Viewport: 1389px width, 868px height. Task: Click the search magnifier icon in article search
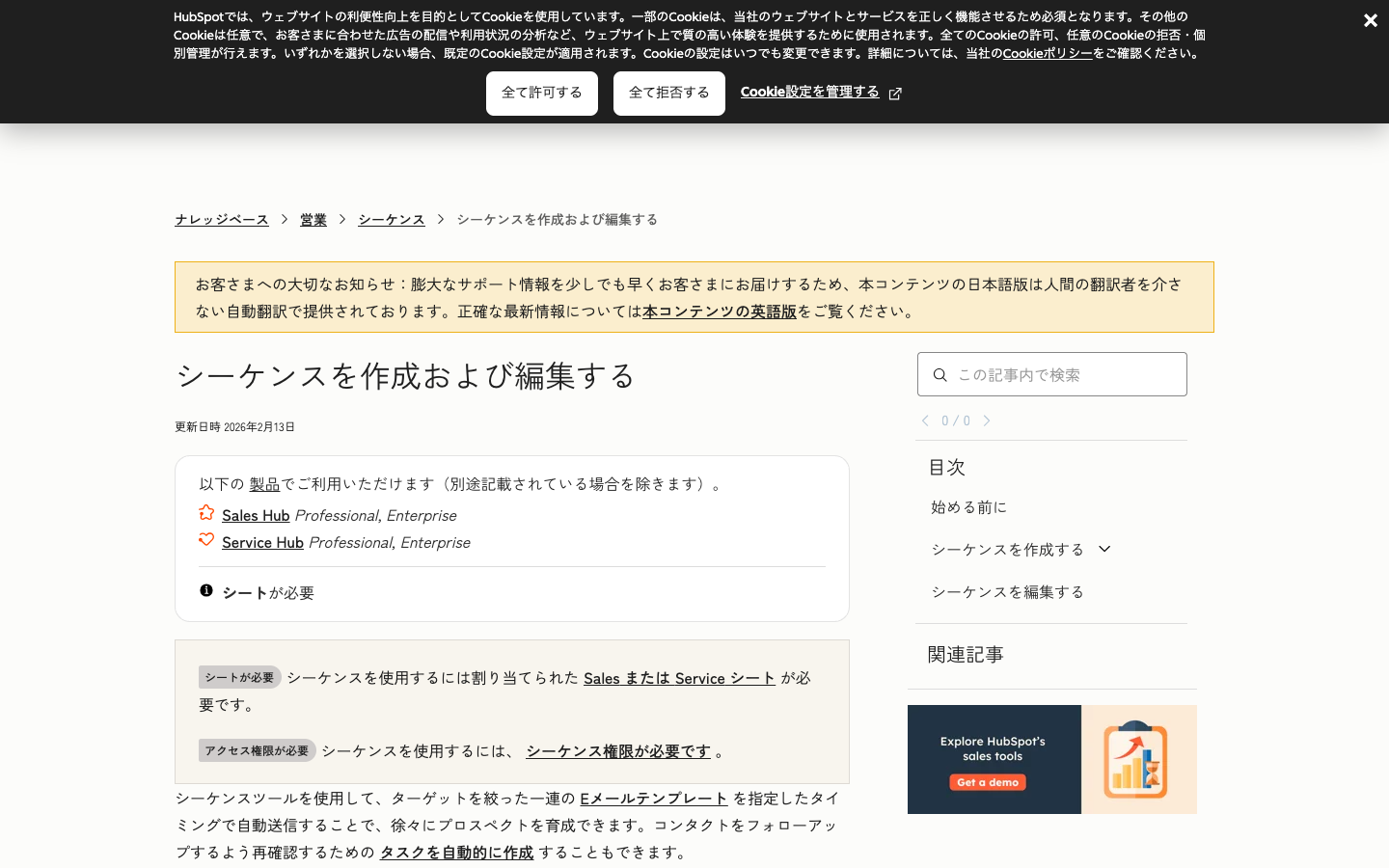(940, 375)
